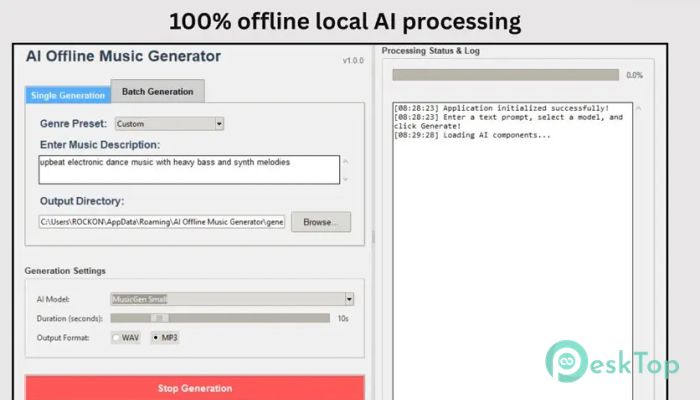
Task: Click the Browse button
Action: 321,222
